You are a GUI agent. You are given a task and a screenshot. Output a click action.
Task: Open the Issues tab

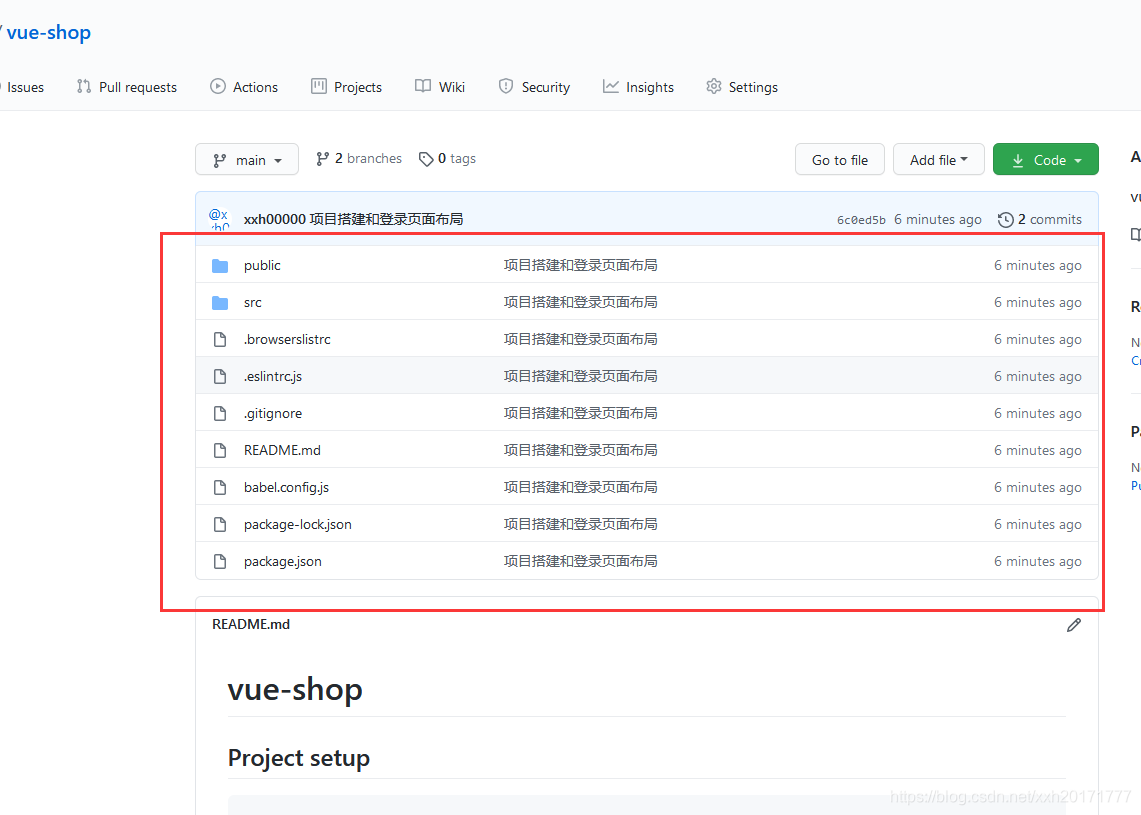coord(25,87)
